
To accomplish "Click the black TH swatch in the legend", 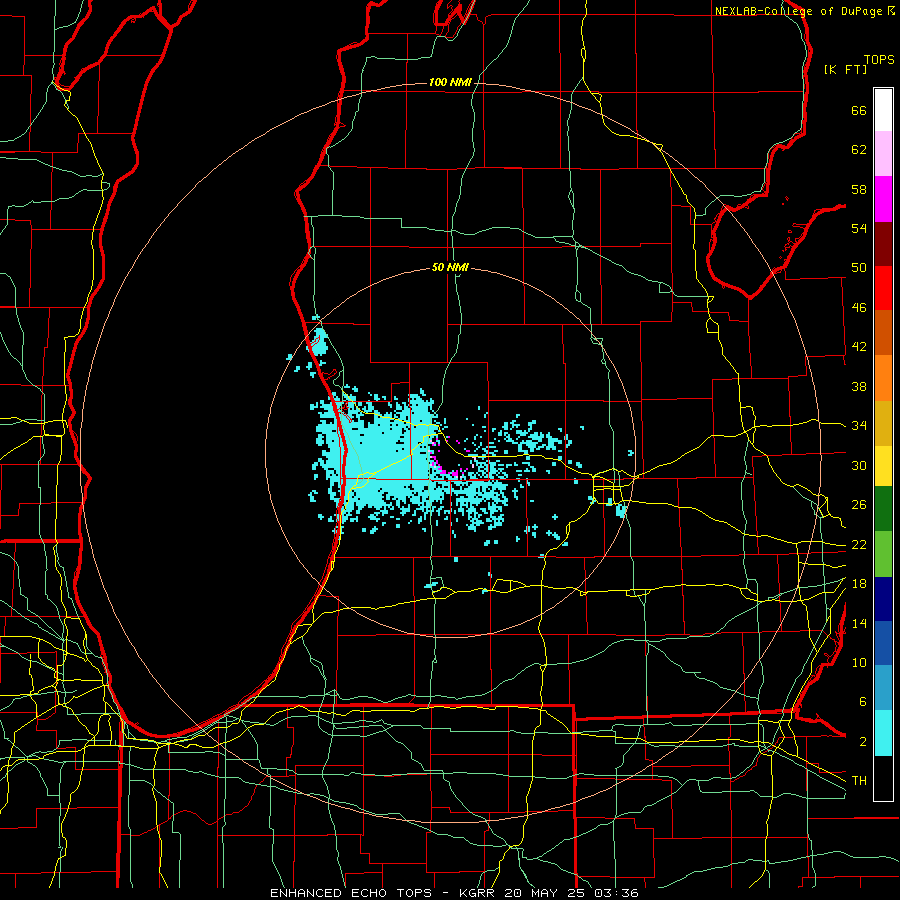I will [883, 778].
